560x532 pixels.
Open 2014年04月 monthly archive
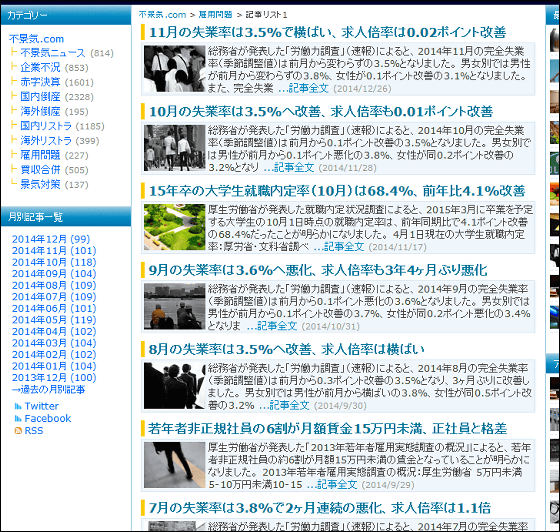pyautogui.click(x=54, y=331)
